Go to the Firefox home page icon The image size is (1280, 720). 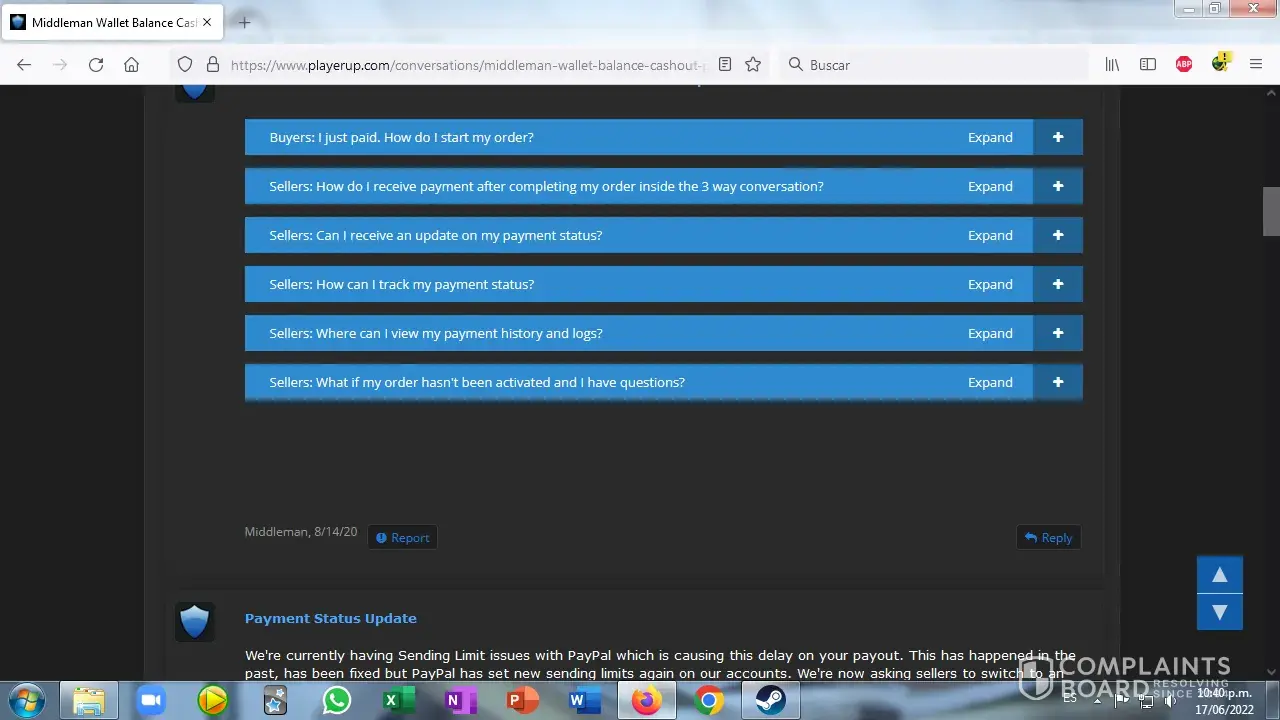click(x=131, y=65)
